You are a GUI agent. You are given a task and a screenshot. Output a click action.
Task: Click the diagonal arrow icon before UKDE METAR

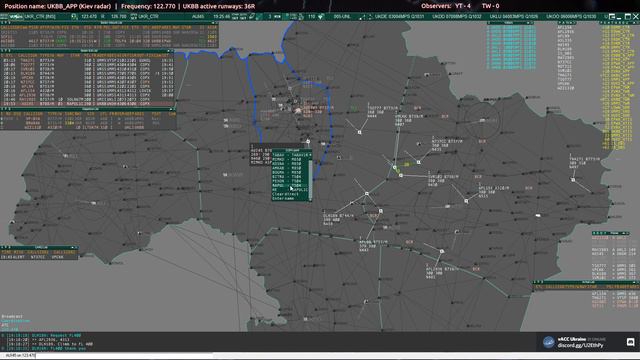pos(362,17)
